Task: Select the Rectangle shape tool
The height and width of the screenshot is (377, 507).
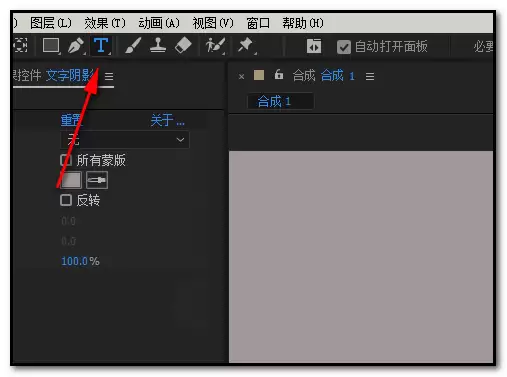Action: coord(51,45)
